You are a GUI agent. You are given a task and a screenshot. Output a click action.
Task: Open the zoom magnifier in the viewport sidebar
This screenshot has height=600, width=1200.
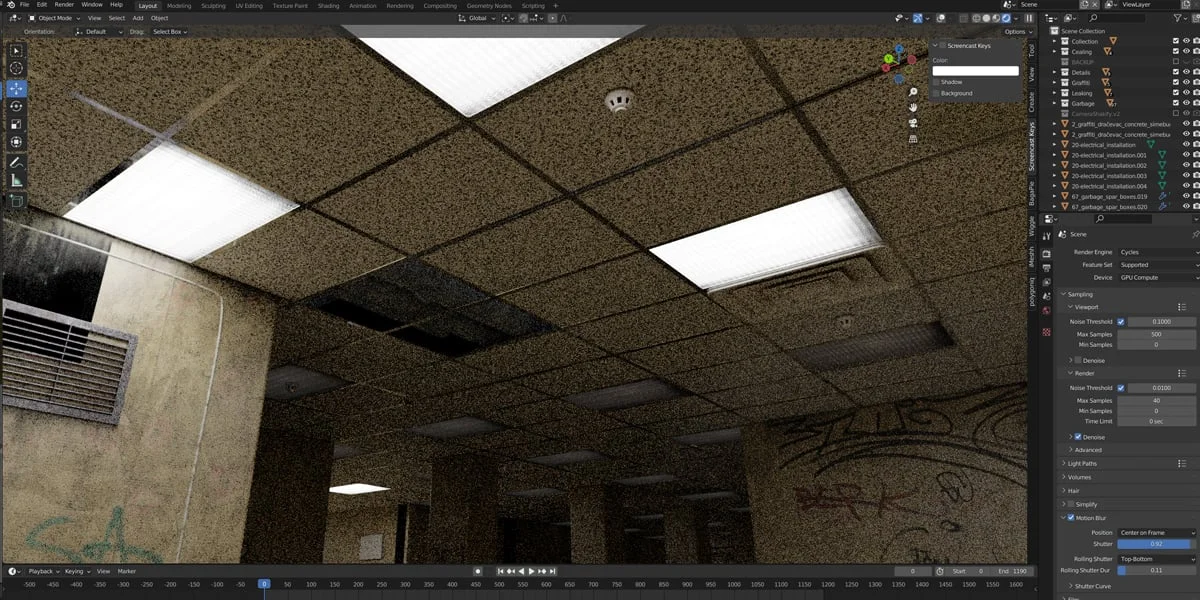coord(913,92)
